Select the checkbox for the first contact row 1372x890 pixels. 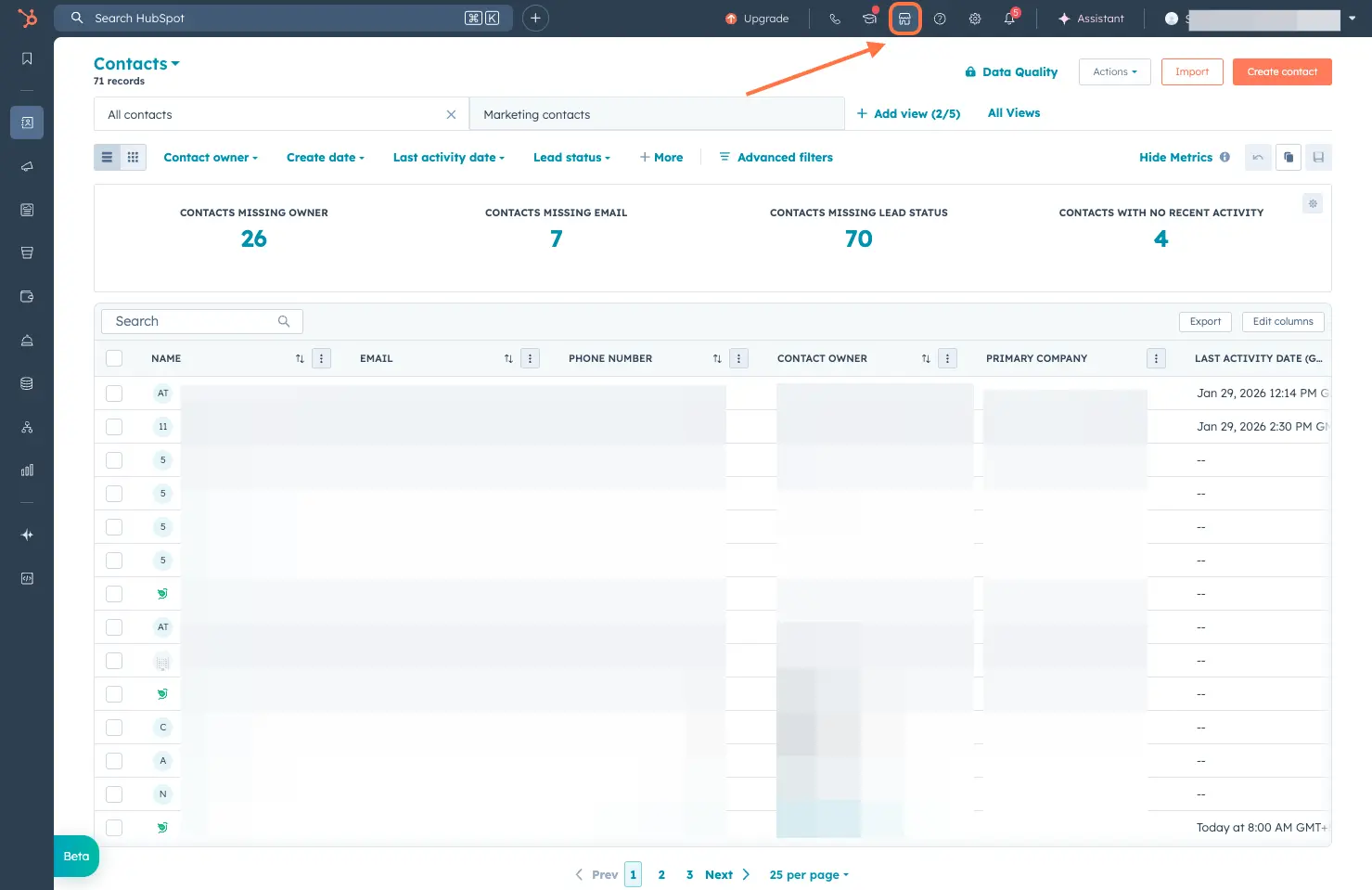click(114, 393)
